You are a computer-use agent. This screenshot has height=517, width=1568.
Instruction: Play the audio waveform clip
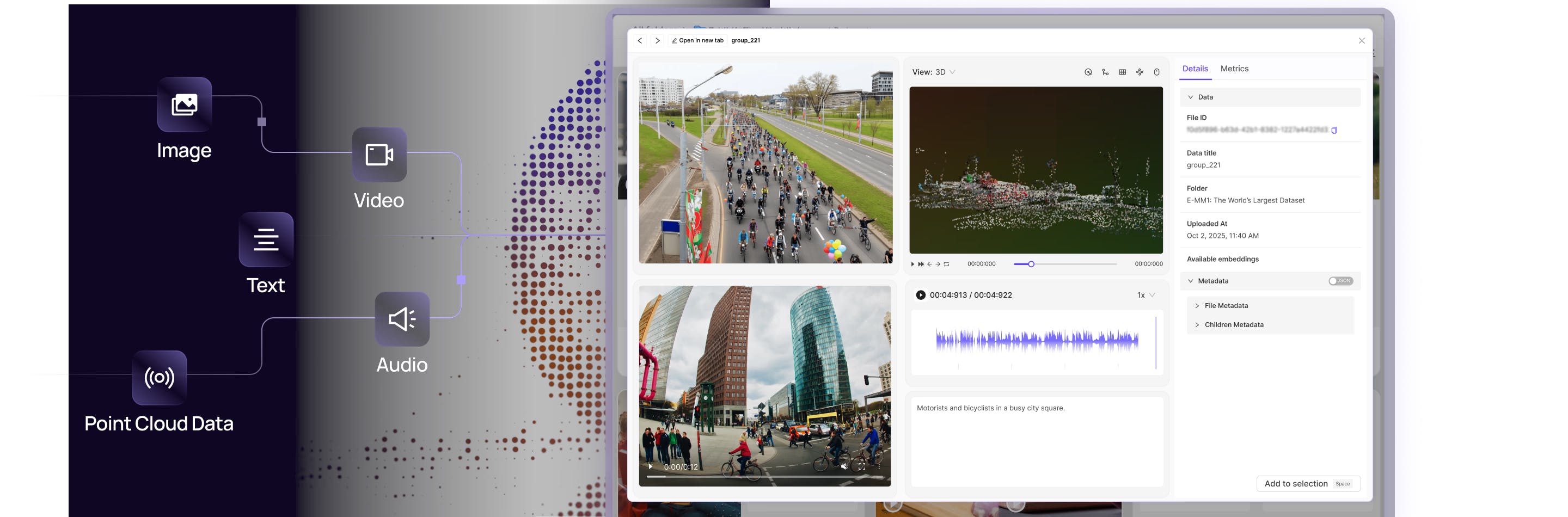pos(920,295)
